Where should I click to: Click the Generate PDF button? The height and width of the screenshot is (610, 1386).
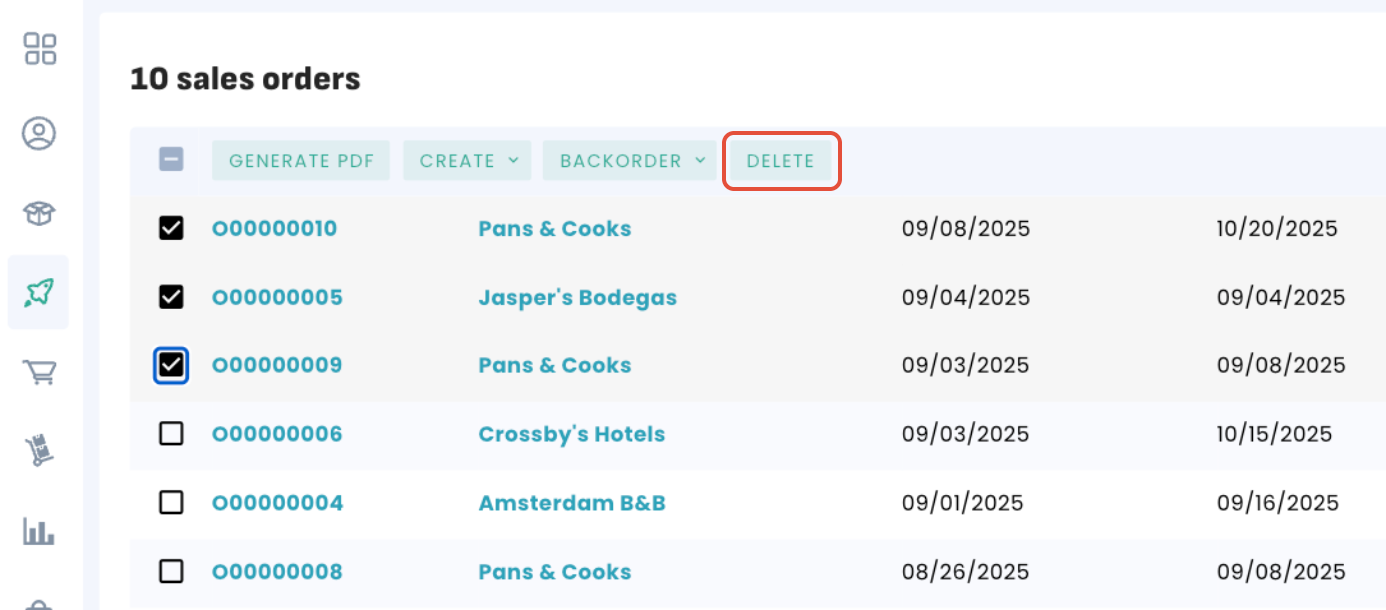tap(301, 161)
